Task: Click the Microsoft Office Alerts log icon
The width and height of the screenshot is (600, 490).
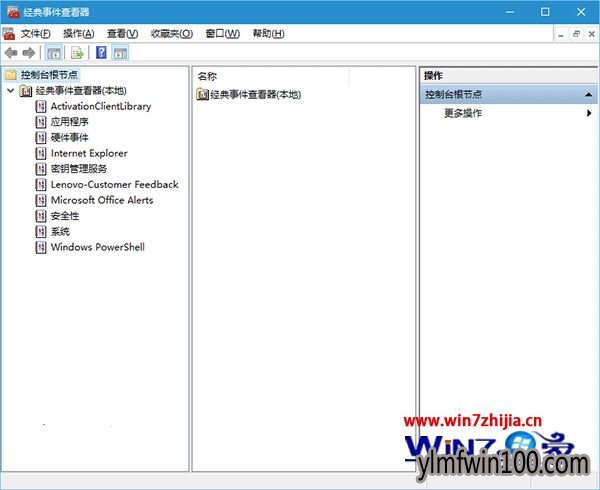Action: (x=41, y=200)
